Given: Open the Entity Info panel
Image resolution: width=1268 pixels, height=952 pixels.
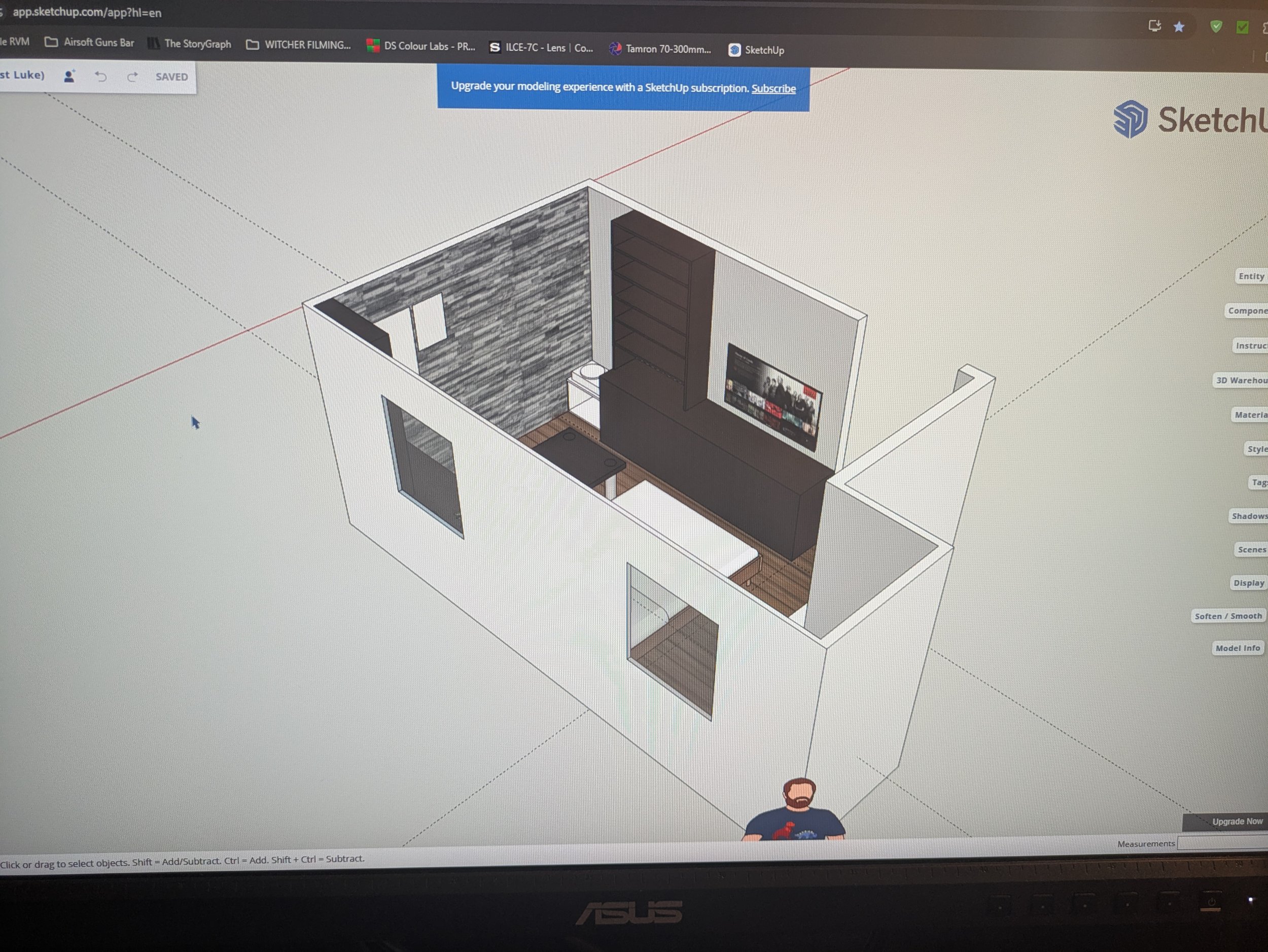Looking at the screenshot, I should (1251, 276).
